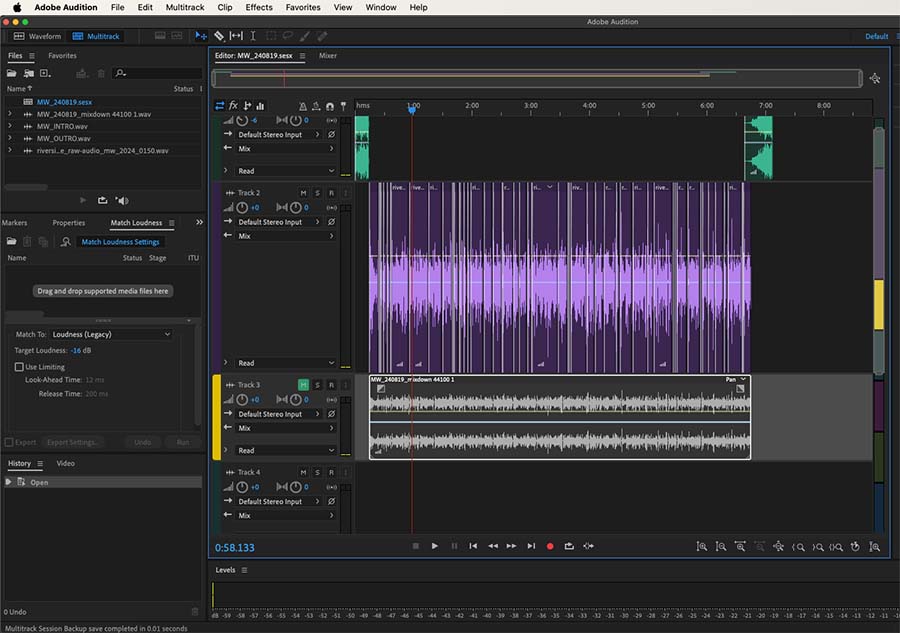Solo Track 2 with the S button
Image resolution: width=900 pixels, height=633 pixels.
point(317,192)
